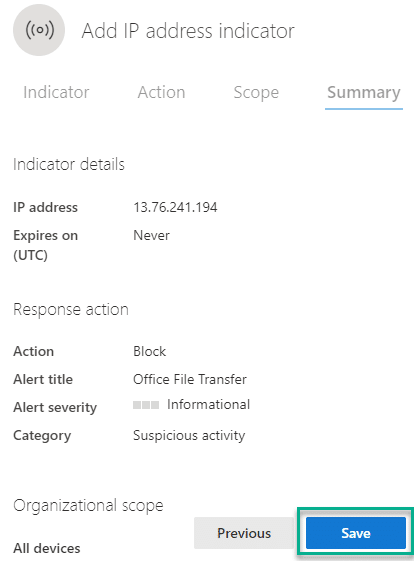Open the Action tab

pos(161,92)
